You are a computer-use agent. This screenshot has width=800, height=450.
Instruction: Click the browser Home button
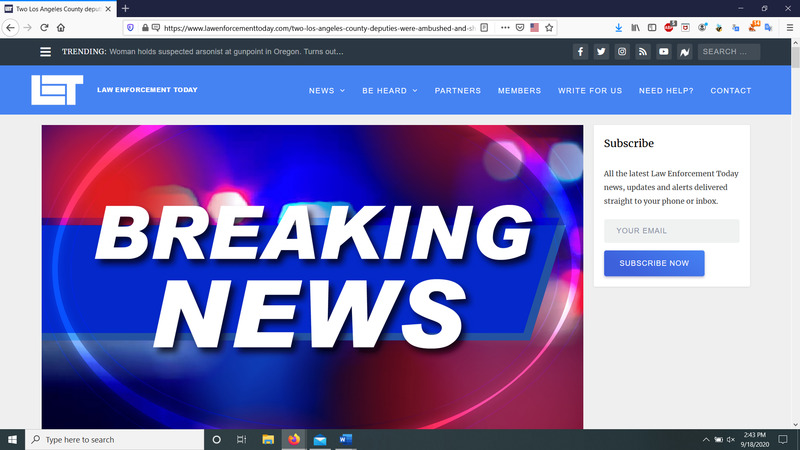(x=60, y=27)
